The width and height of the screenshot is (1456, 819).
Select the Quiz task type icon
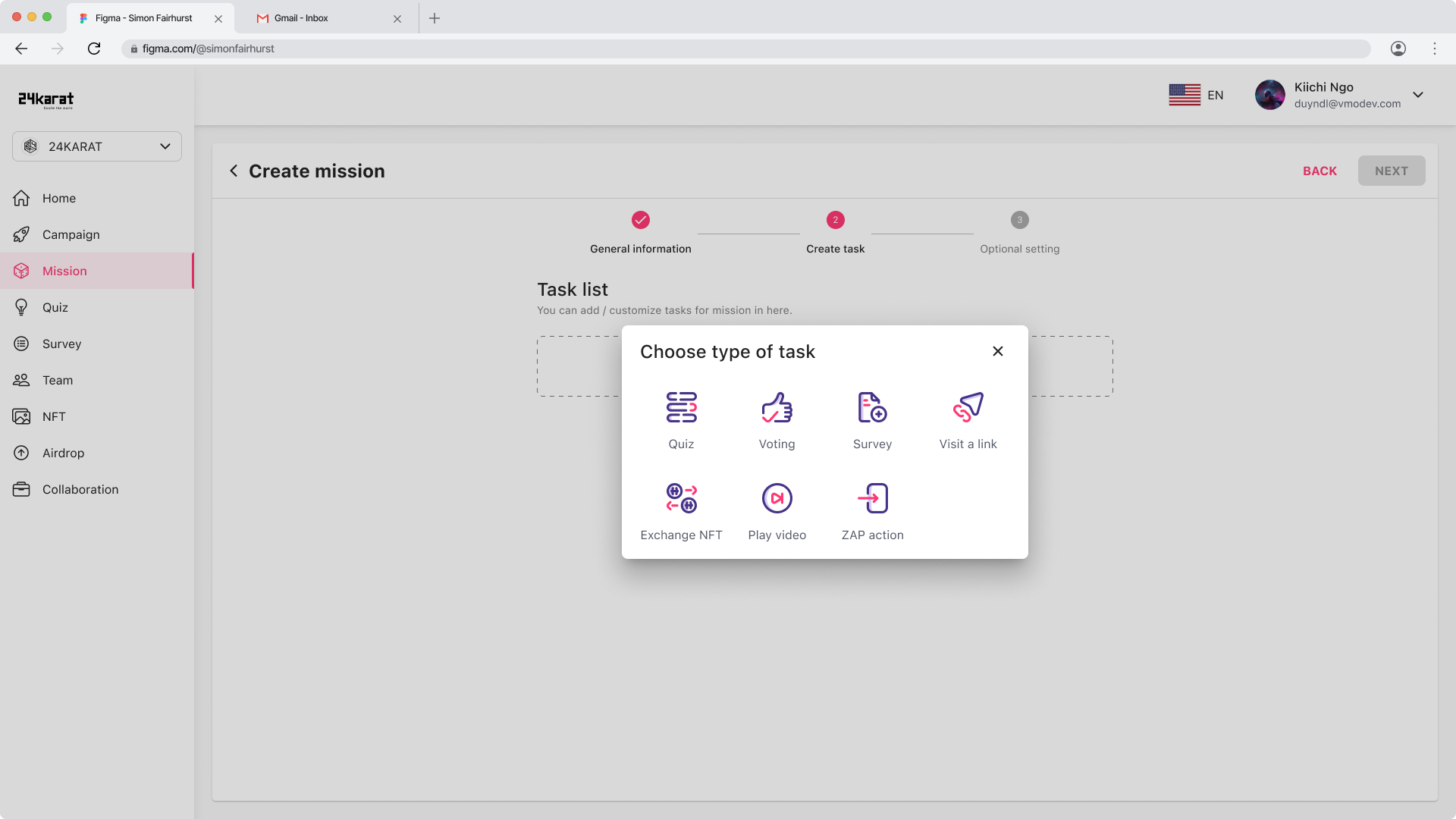681,407
